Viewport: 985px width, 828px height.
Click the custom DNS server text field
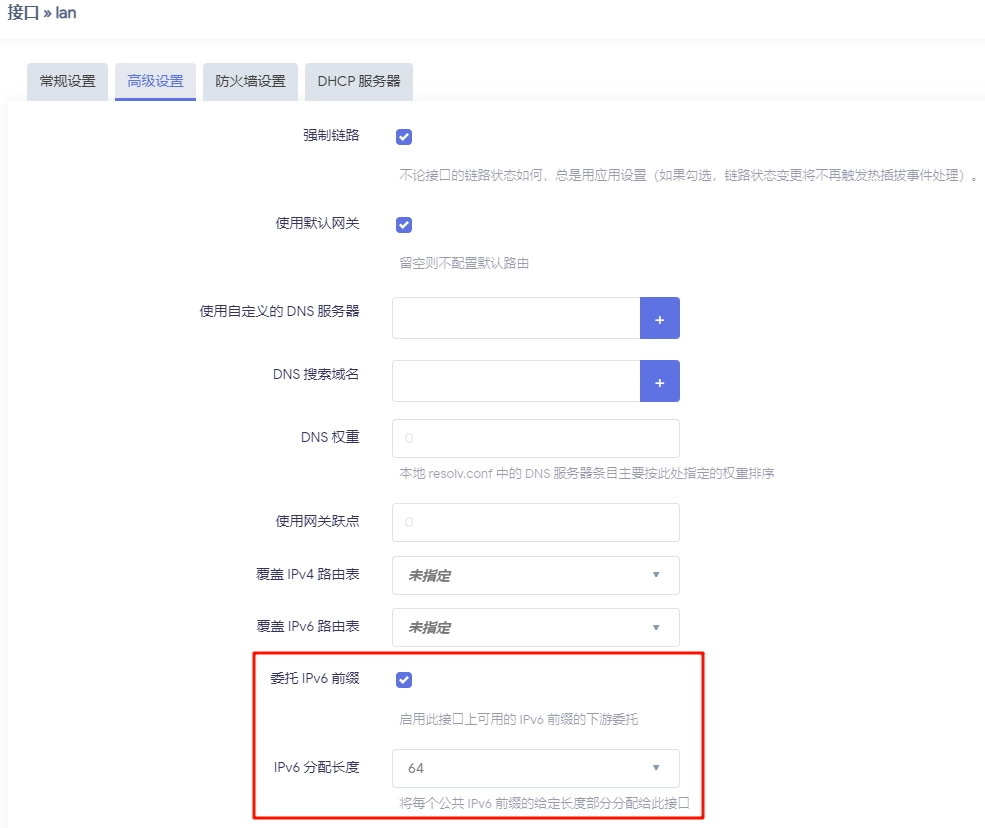[516, 318]
